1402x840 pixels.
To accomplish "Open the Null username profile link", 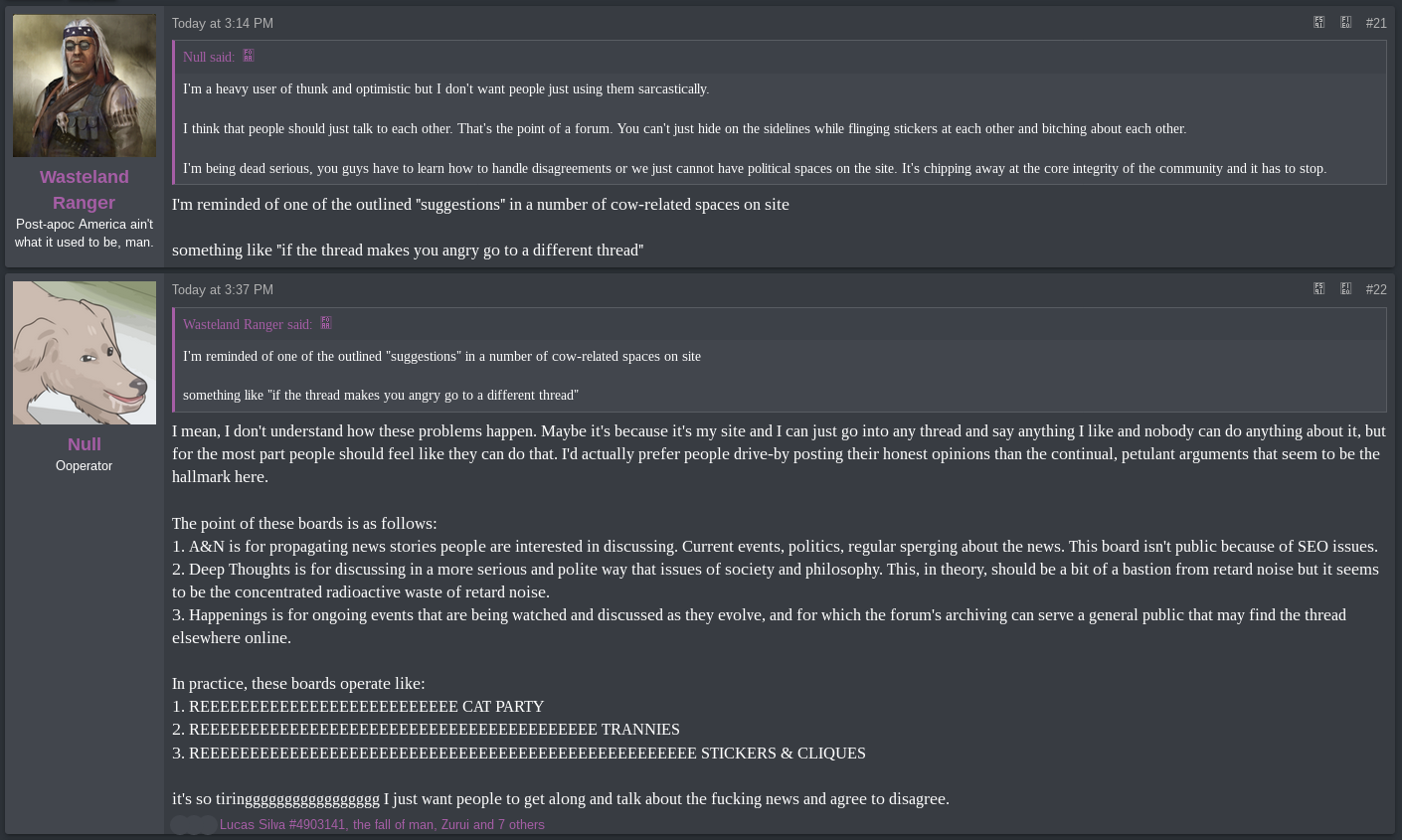I will [x=85, y=444].
